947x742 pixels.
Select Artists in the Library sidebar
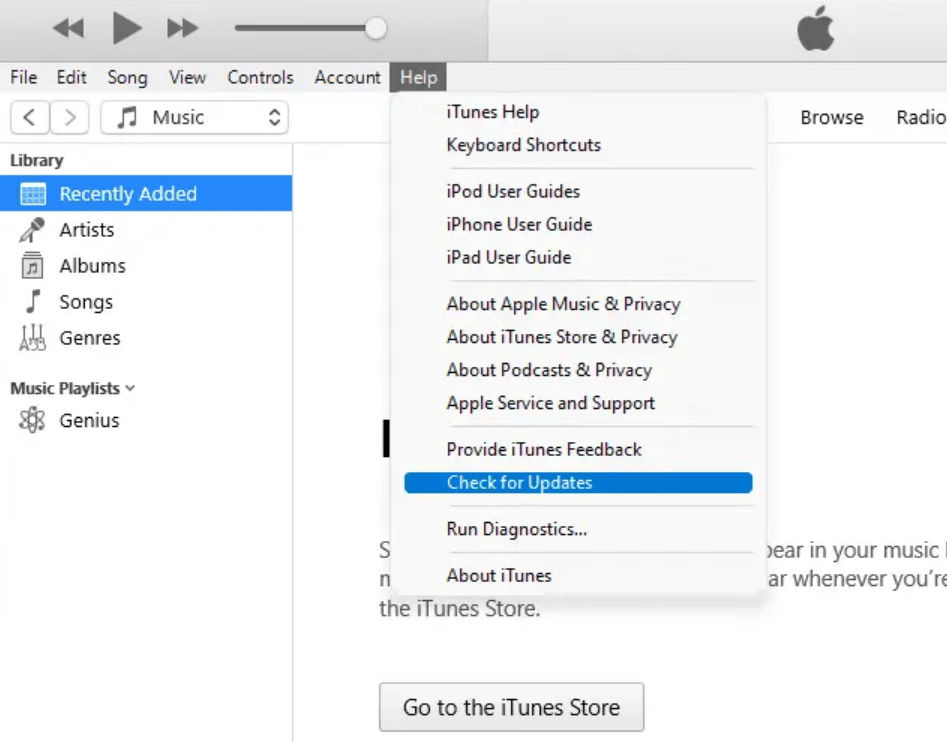click(87, 229)
